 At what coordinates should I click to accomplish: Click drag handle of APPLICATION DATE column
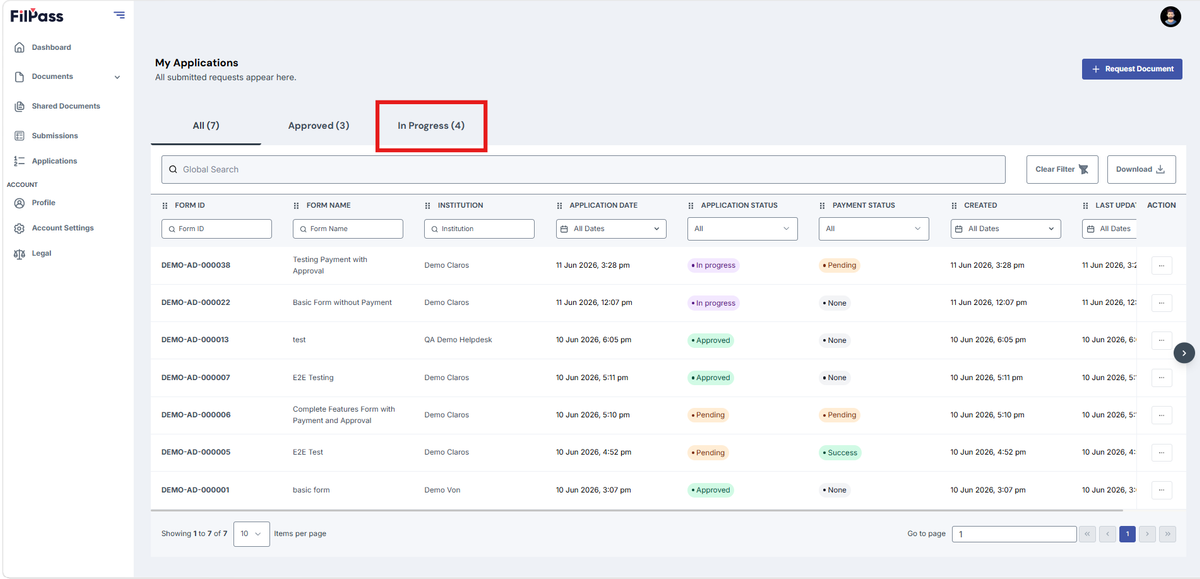coord(560,205)
